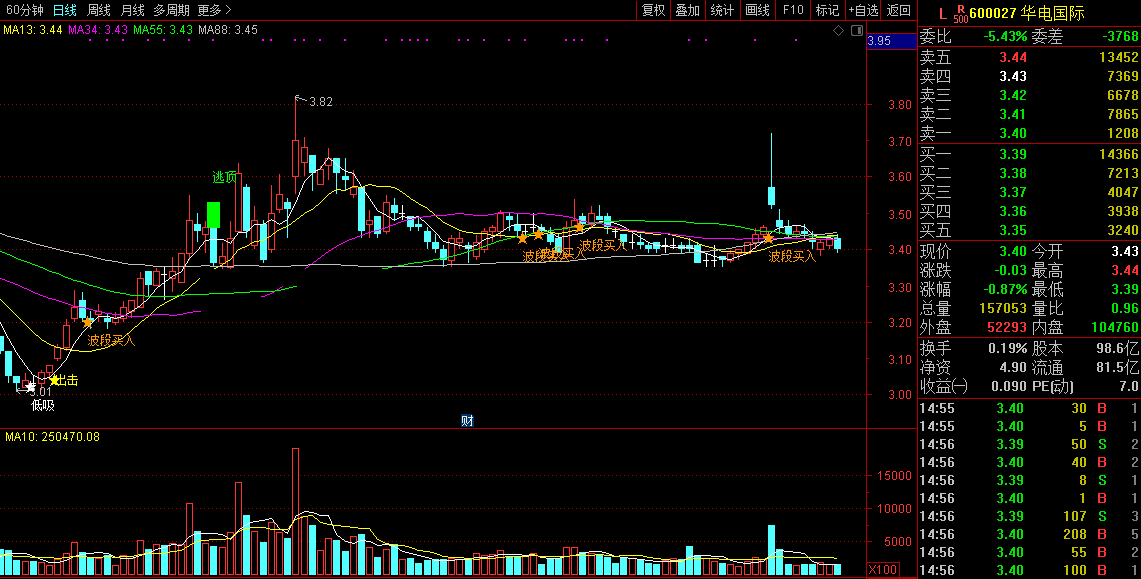
Task: Click the 返回 back button
Action: (x=899, y=10)
